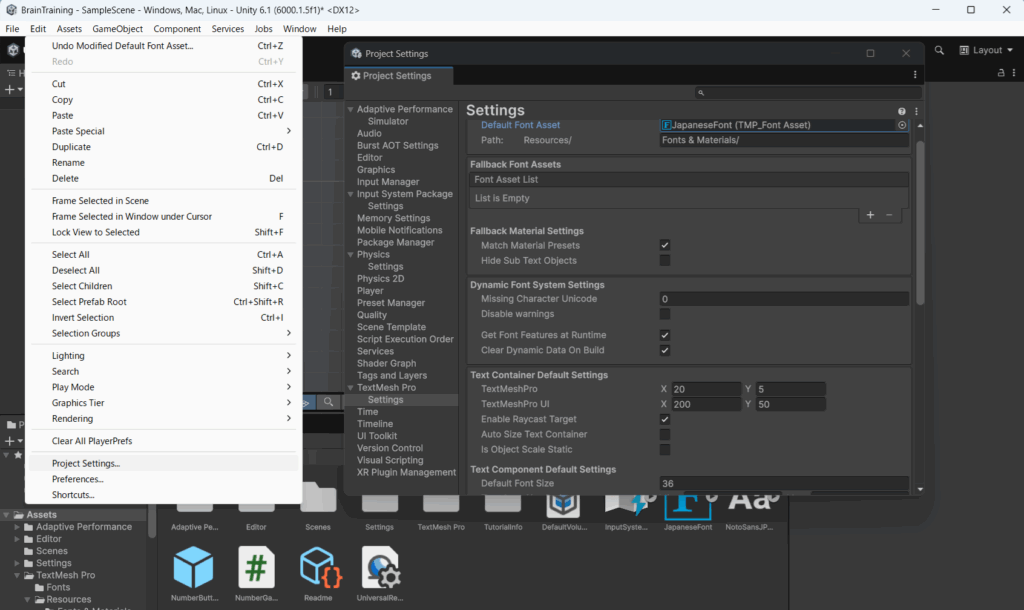Screen dimensions: 1024x610
Task: Expand Adaptive Performance folder in Assets tree
Action: (x=17, y=527)
